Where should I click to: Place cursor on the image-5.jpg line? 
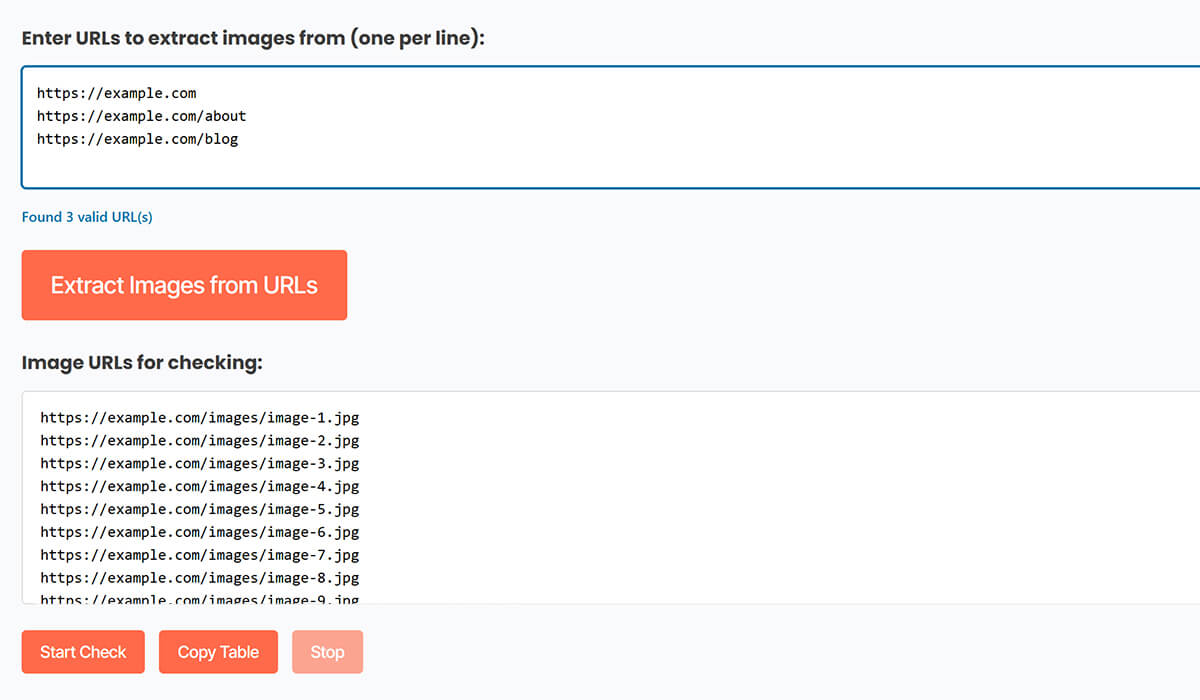199,510
